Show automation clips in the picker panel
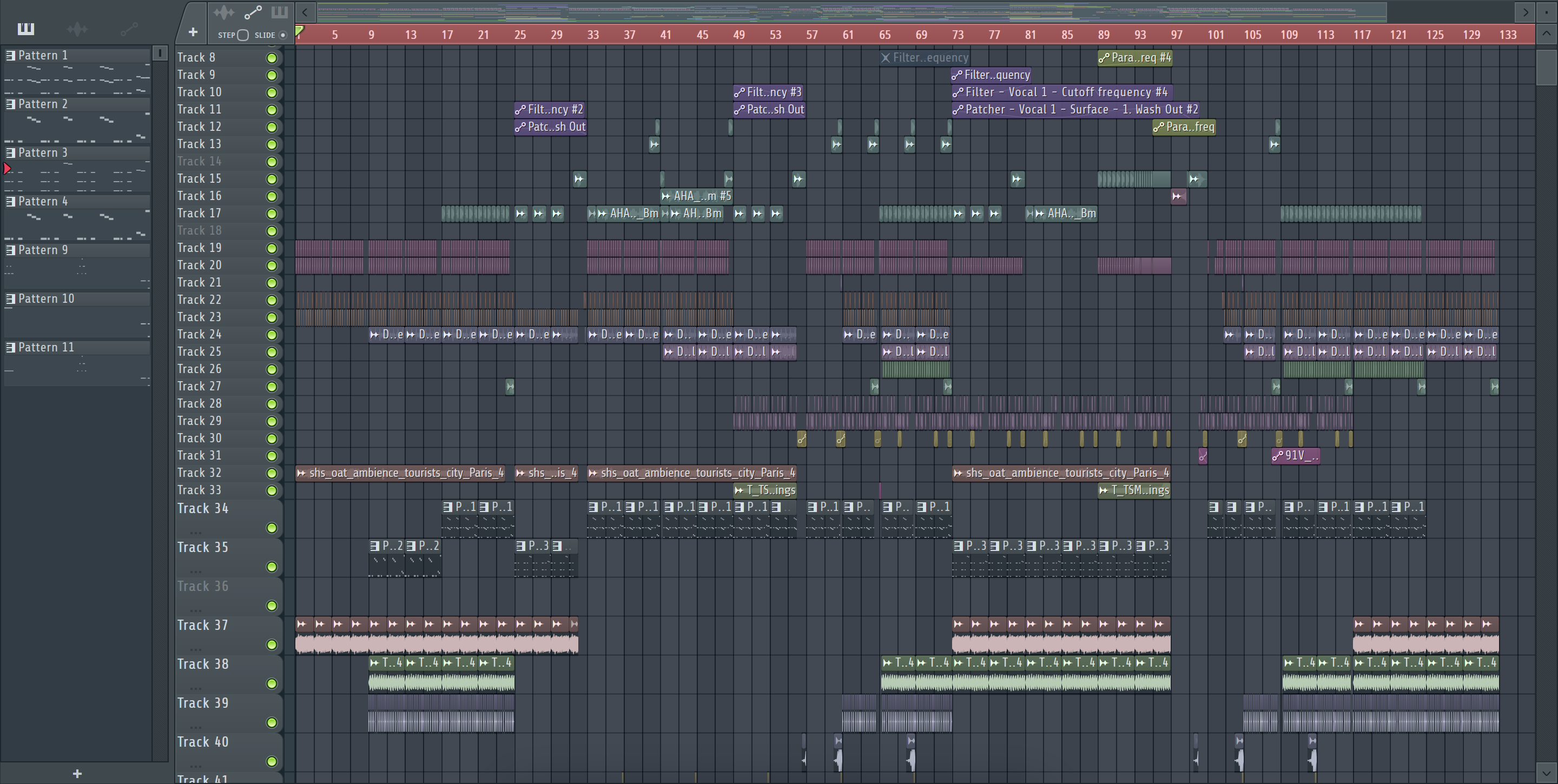Viewport: 1558px width, 784px height. 129,29
